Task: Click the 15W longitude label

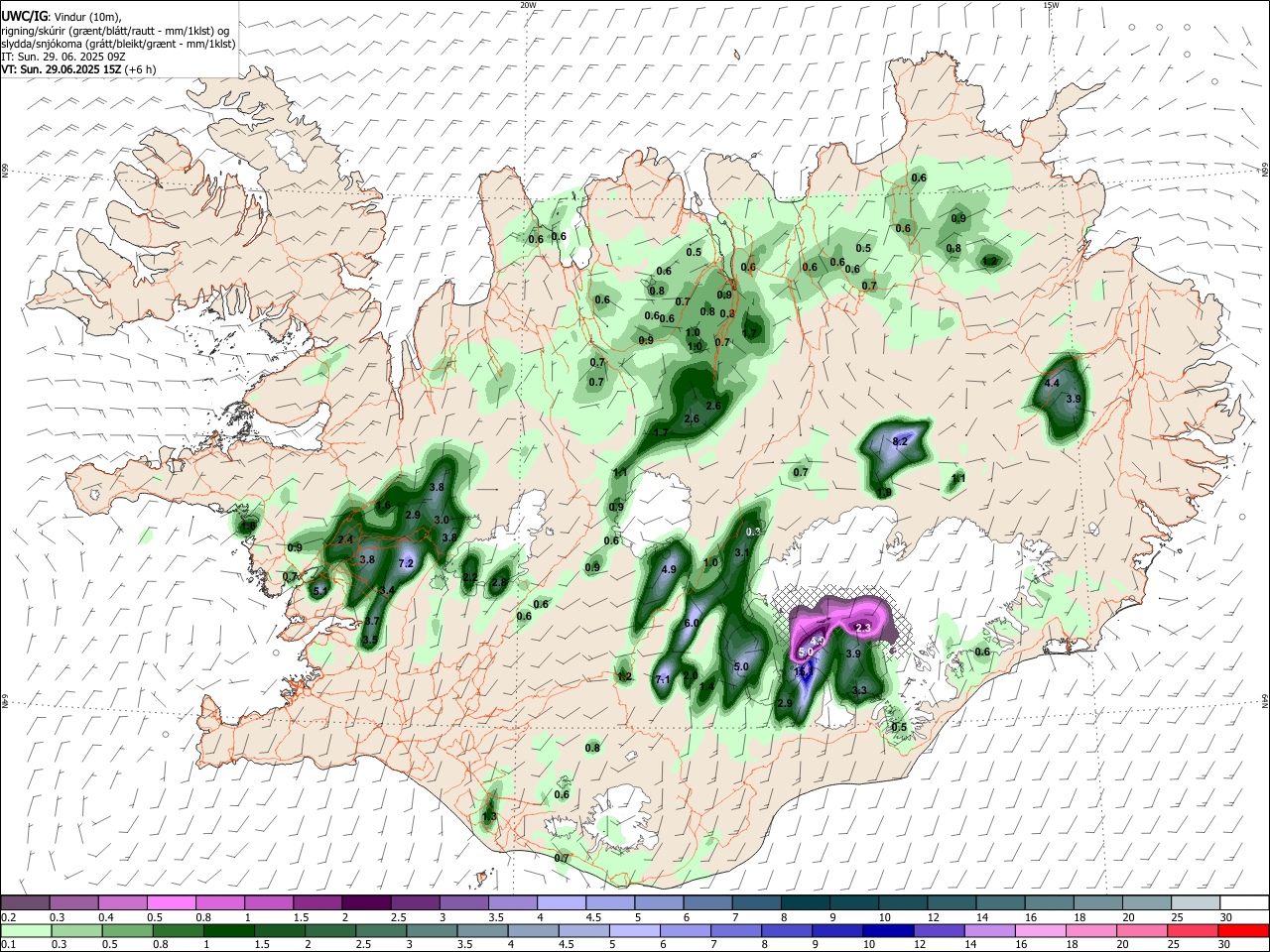Action: click(1051, 5)
